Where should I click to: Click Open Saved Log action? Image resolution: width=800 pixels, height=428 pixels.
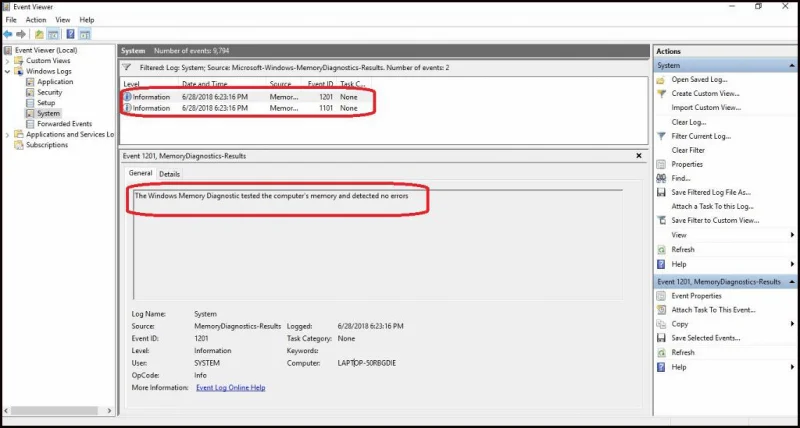[x=699, y=80]
